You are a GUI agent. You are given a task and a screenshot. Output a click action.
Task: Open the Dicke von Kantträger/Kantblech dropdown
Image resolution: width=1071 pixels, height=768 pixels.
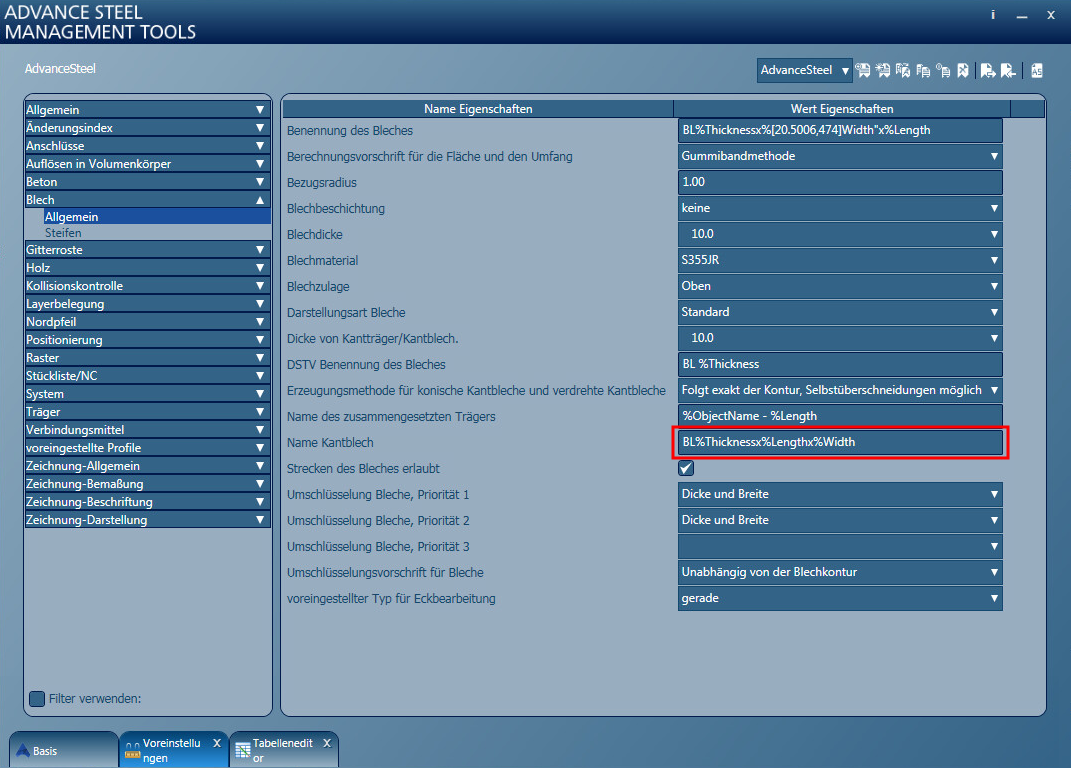point(840,338)
